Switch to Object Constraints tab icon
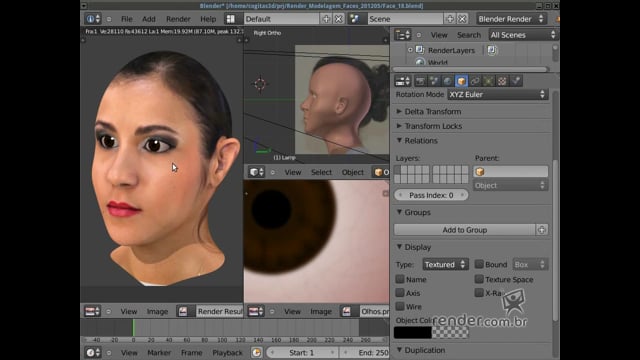Screen dimensions: 640x360 click(x=475, y=81)
